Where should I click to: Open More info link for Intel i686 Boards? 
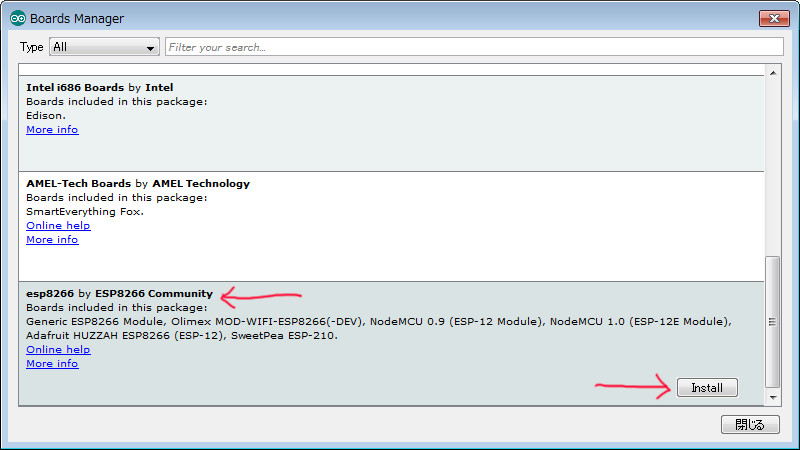click(52, 130)
